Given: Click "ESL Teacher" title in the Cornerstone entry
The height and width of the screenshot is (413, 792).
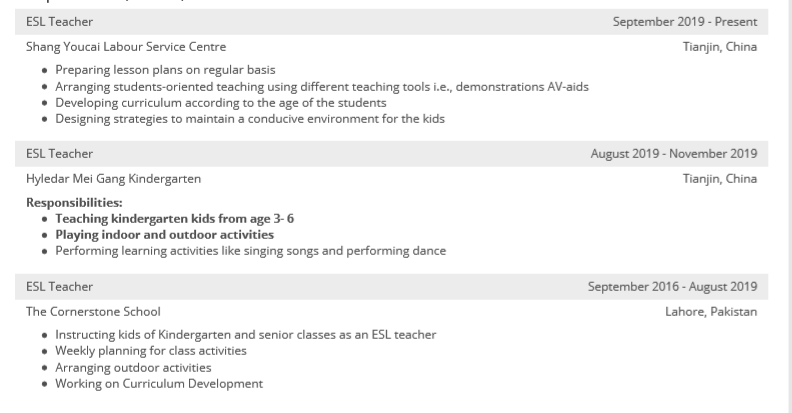Looking at the screenshot, I should click(59, 287).
